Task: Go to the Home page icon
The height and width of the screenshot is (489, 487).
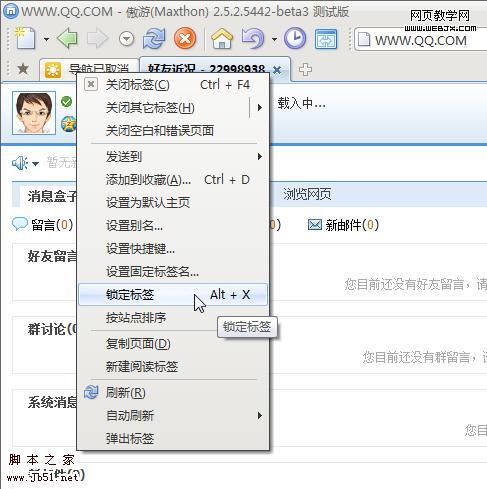Action: point(222,38)
